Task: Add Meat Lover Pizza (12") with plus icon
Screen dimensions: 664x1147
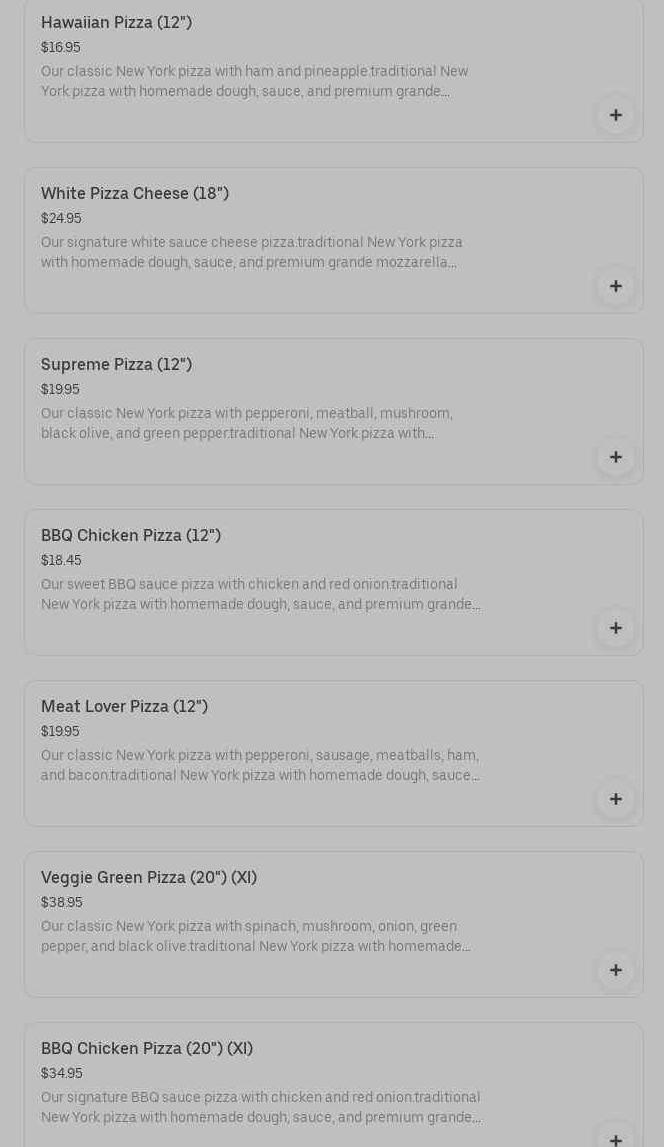Action: 615,799
